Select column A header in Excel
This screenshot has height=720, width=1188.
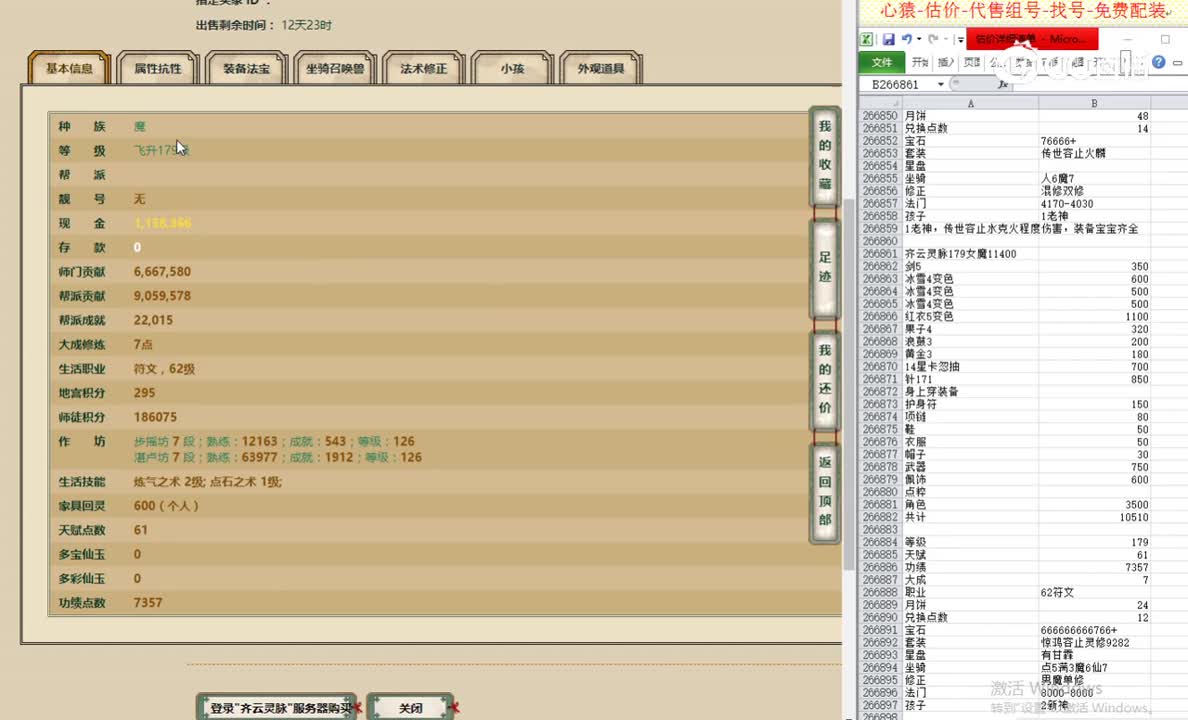(x=970, y=103)
